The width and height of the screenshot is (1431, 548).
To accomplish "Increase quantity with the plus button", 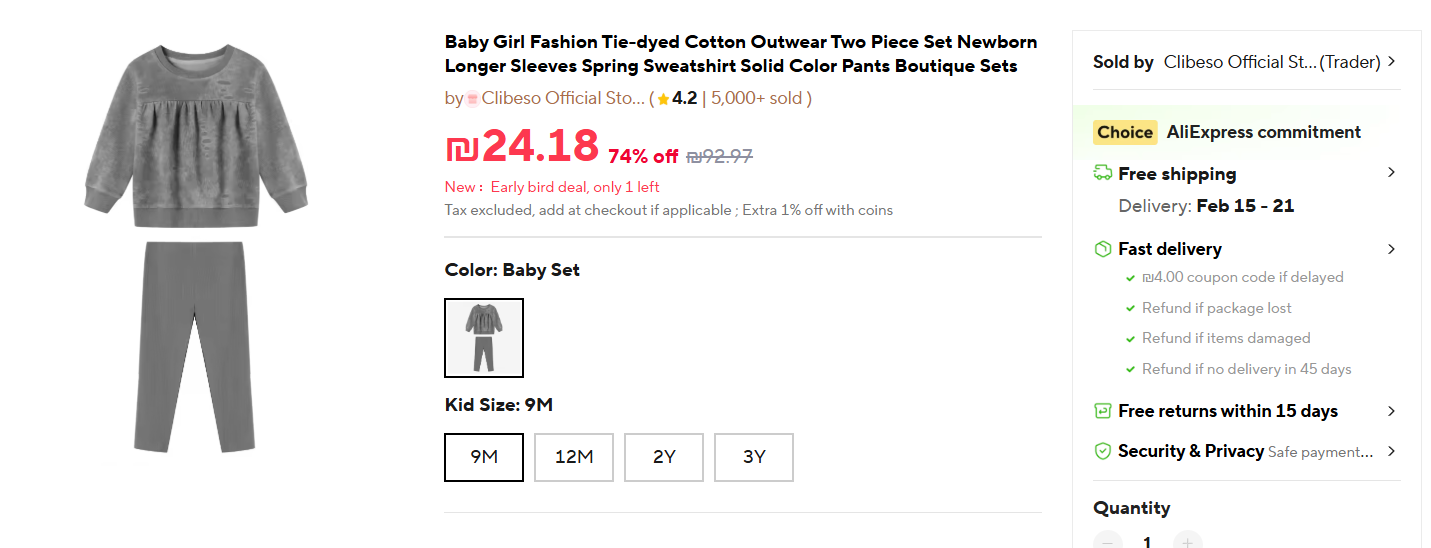I will click(x=1187, y=541).
